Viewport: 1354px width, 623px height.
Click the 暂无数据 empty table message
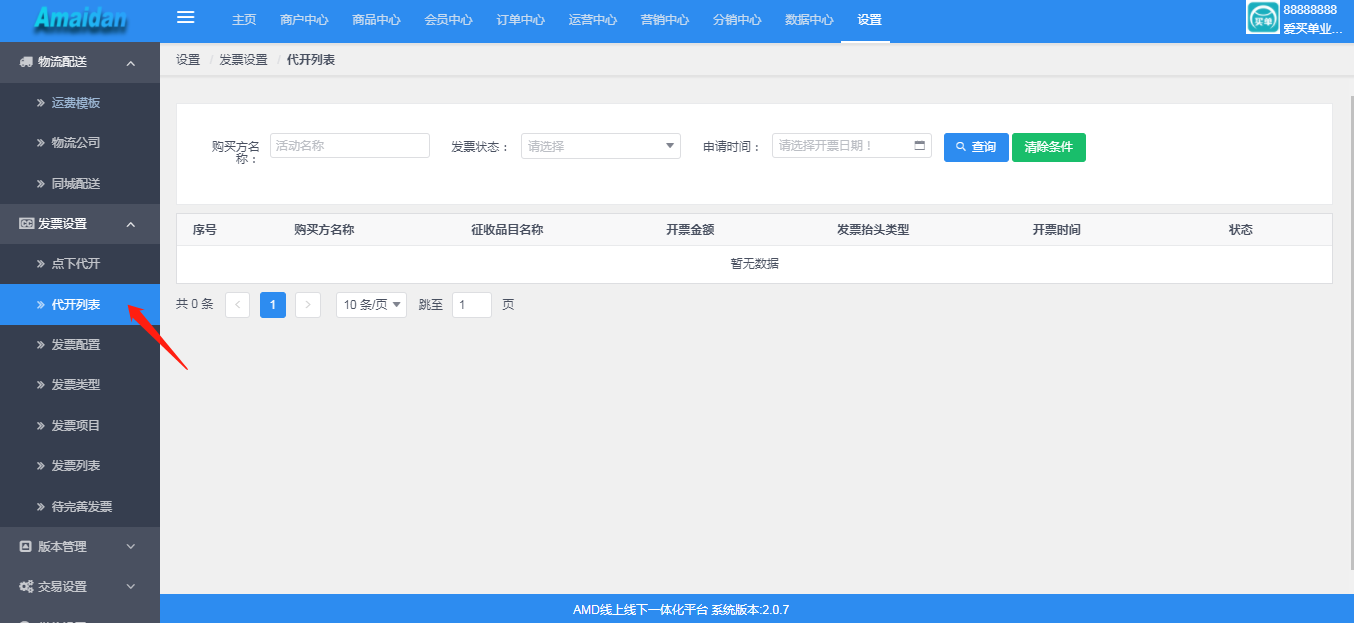(754, 264)
